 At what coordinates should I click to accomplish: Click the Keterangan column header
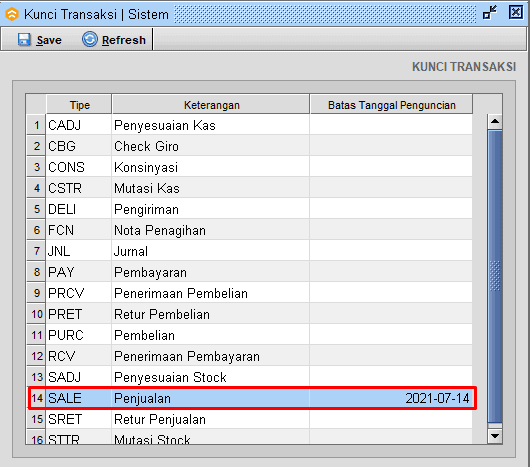coord(211,105)
